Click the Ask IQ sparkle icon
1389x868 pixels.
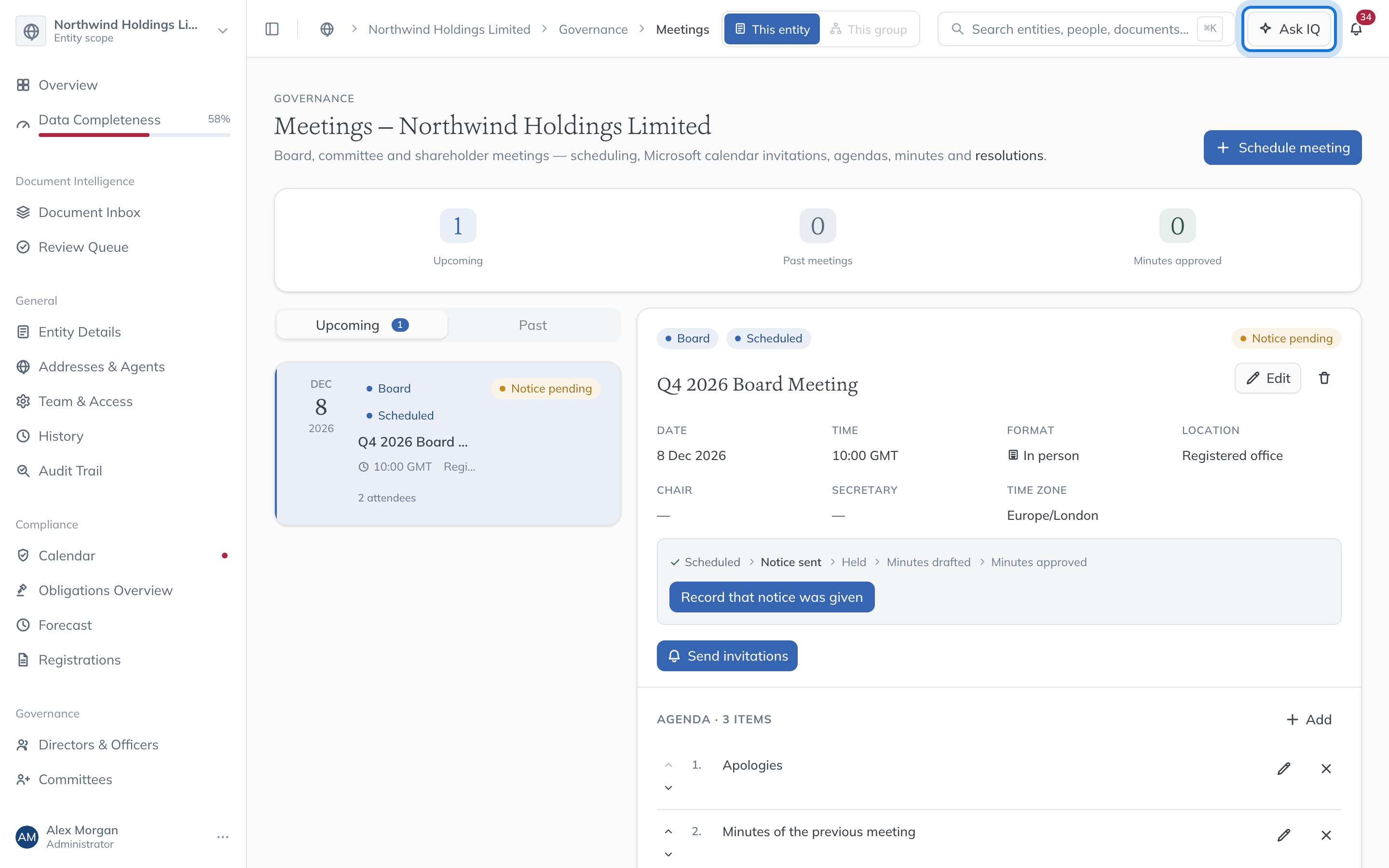pos(1265,29)
